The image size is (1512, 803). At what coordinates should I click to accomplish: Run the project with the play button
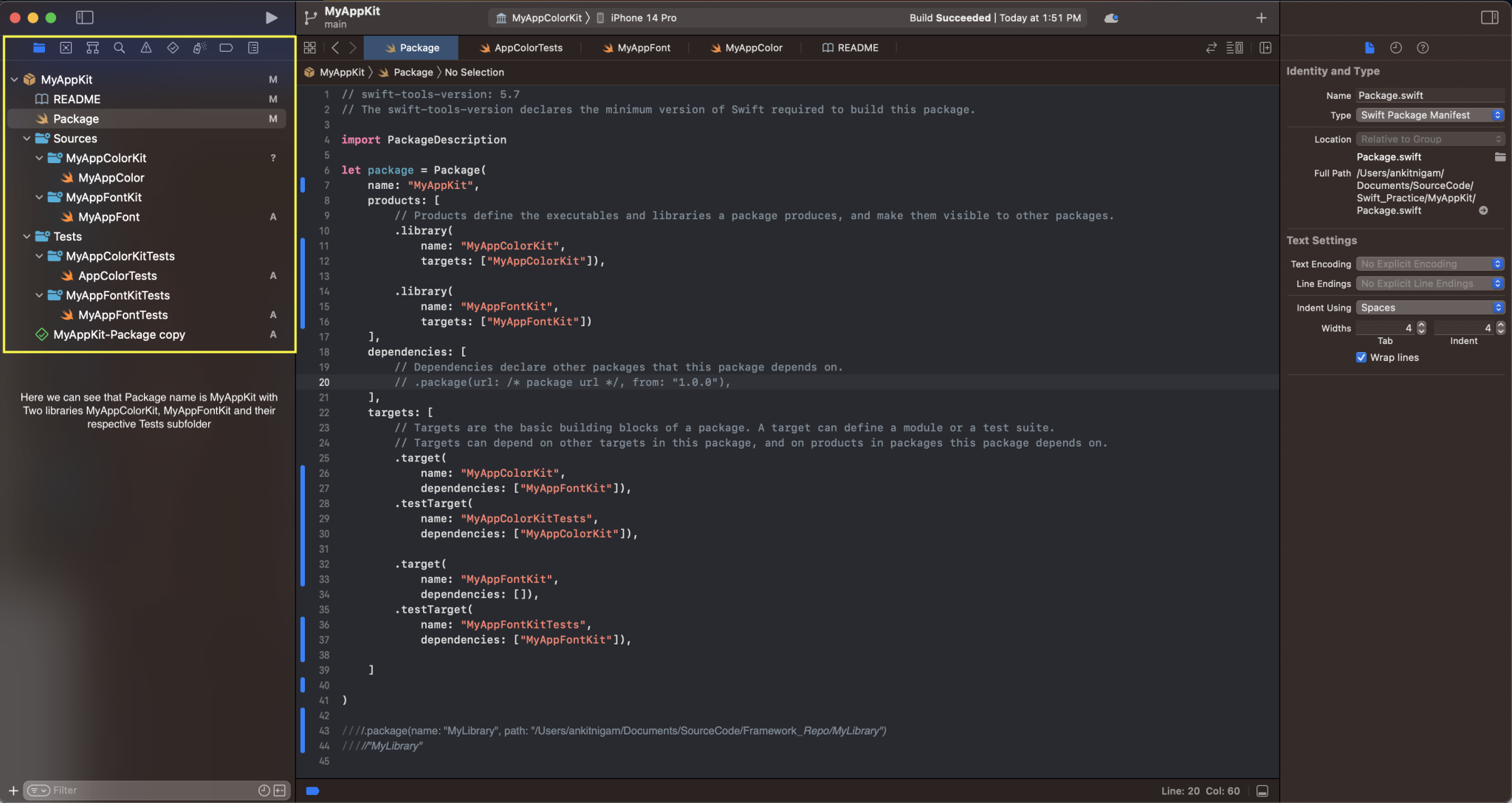(x=271, y=17)
